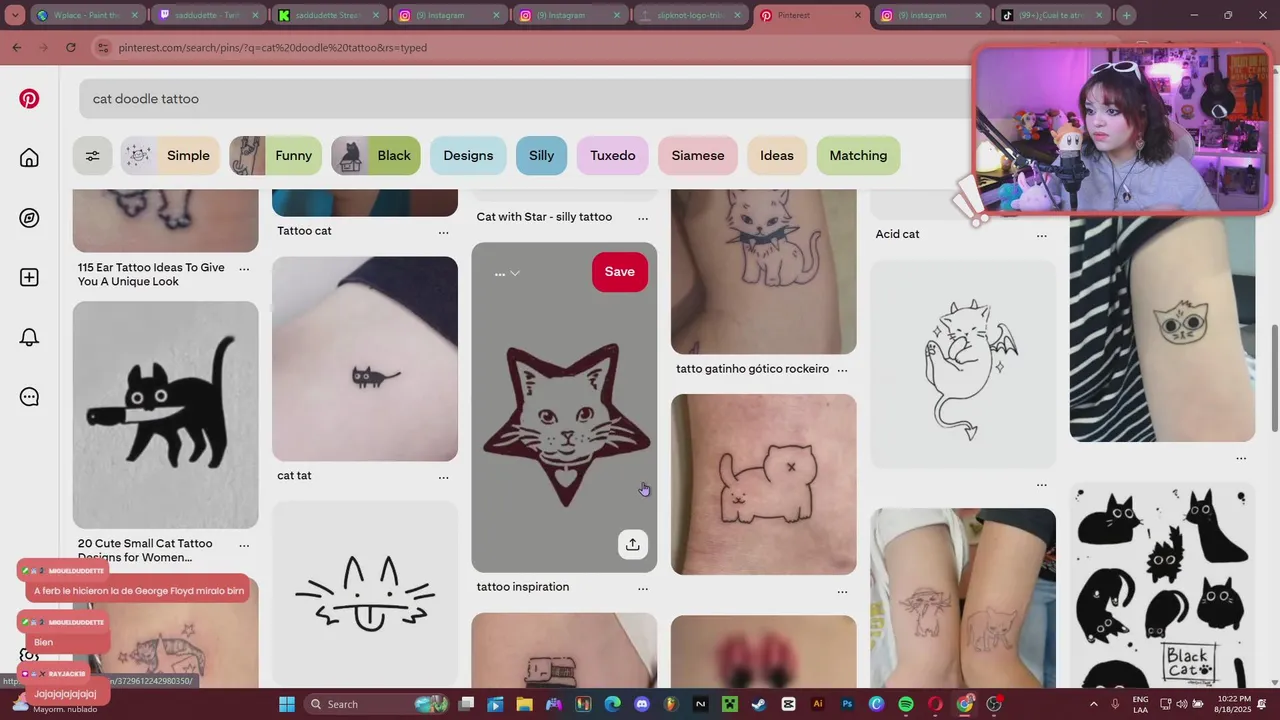Select the 'Ideas' filter chip
The height and width of the screenshot is (720, 1280).
777,155
